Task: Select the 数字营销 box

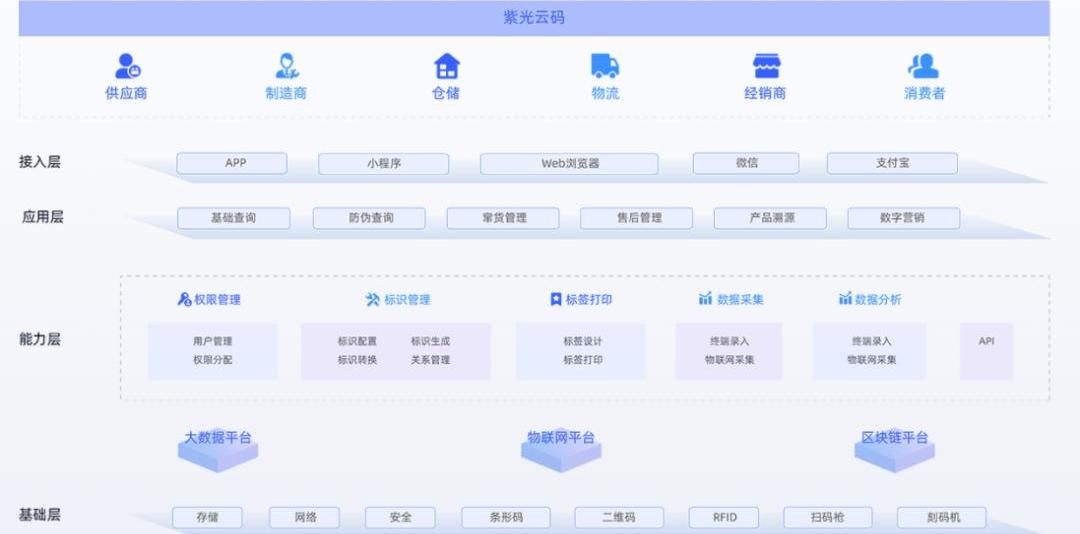Action: tap(903, 218)
